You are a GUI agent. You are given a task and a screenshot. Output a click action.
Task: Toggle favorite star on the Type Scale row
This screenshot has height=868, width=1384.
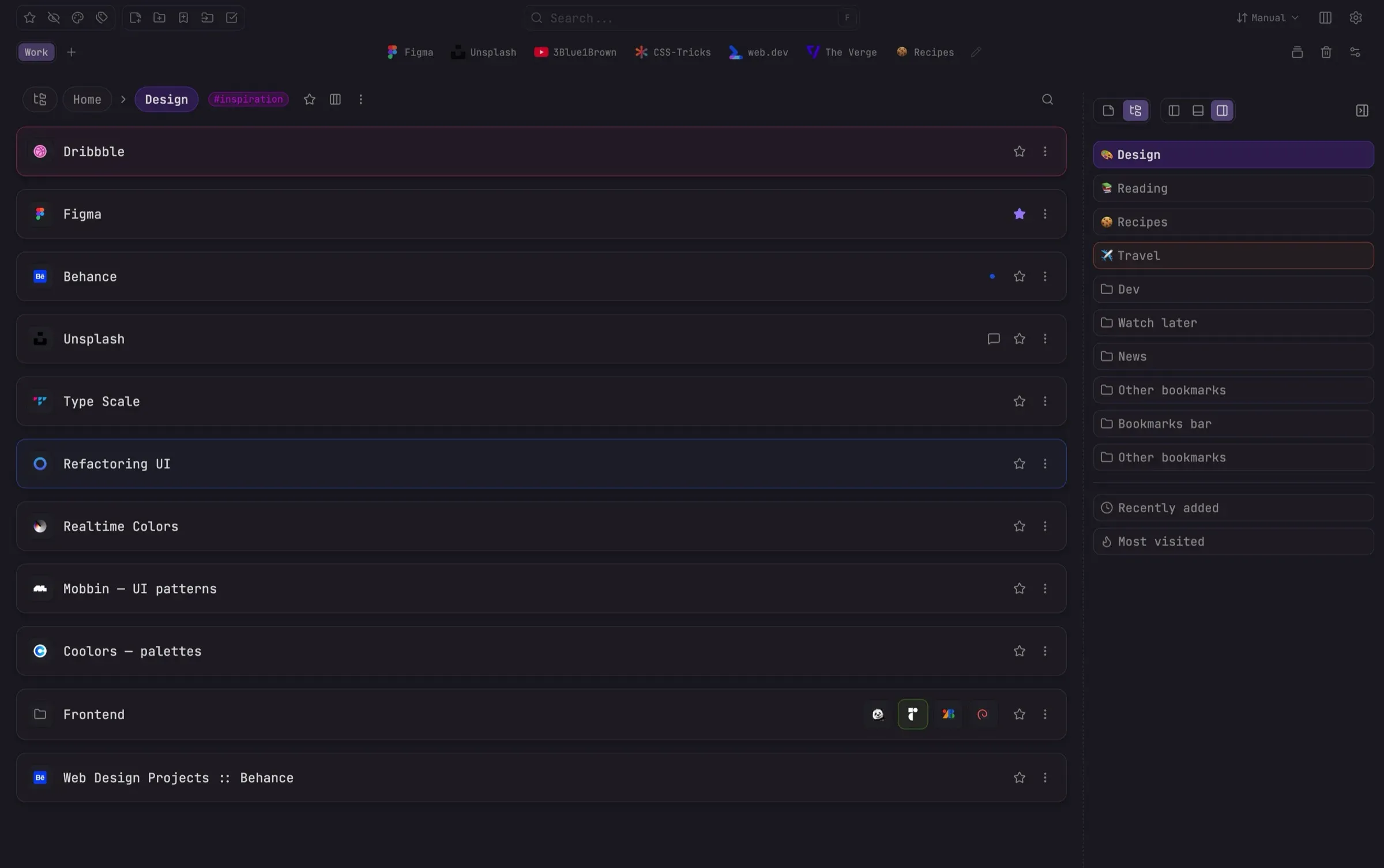1020,401
